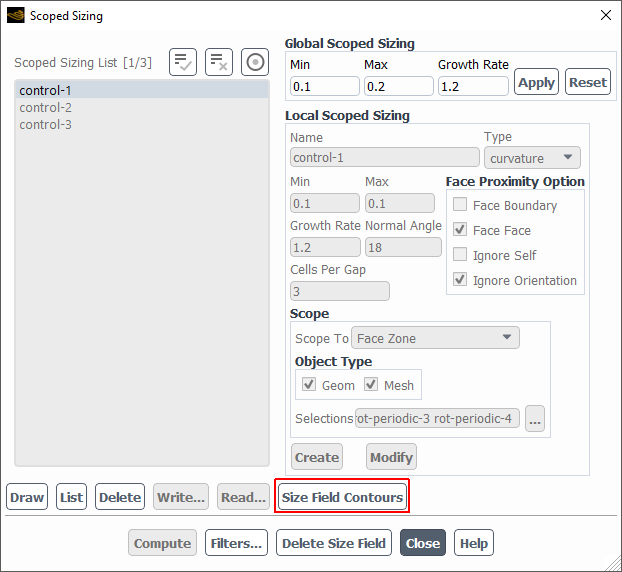Close the Scoped Sizing dialog with X
Image resolution: width=622 pixels, height=572 pixels.
[606, 15]
